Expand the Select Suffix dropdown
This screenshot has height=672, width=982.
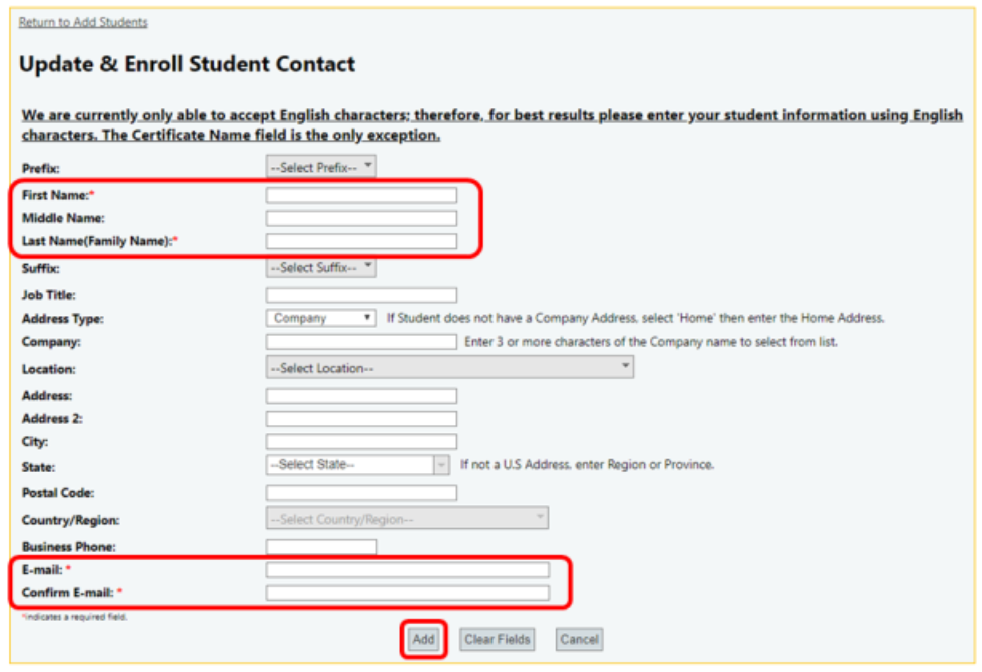pyautogui.click(x=321, y=268)
